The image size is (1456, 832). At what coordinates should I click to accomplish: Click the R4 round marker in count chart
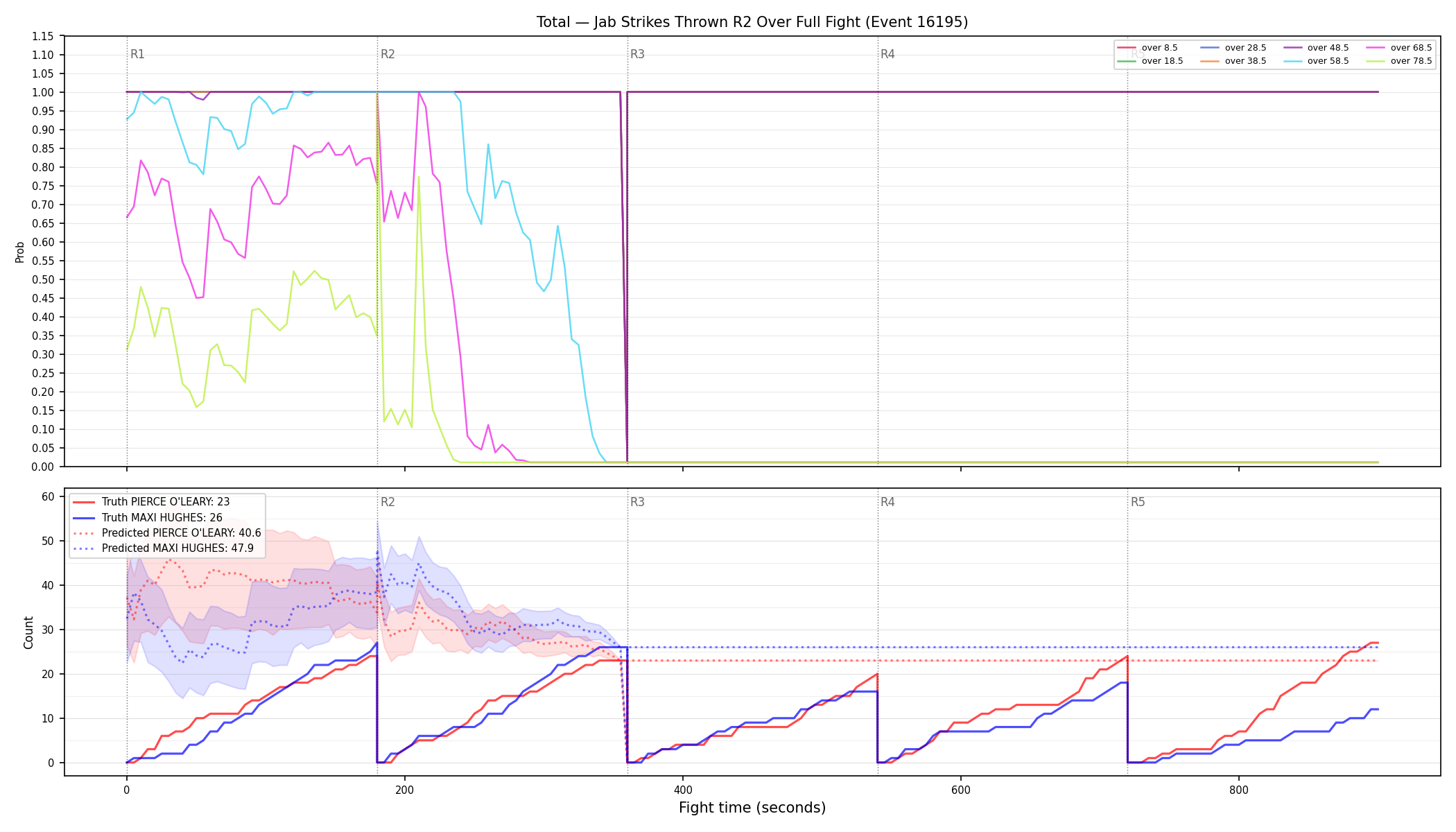click(887, 502)
